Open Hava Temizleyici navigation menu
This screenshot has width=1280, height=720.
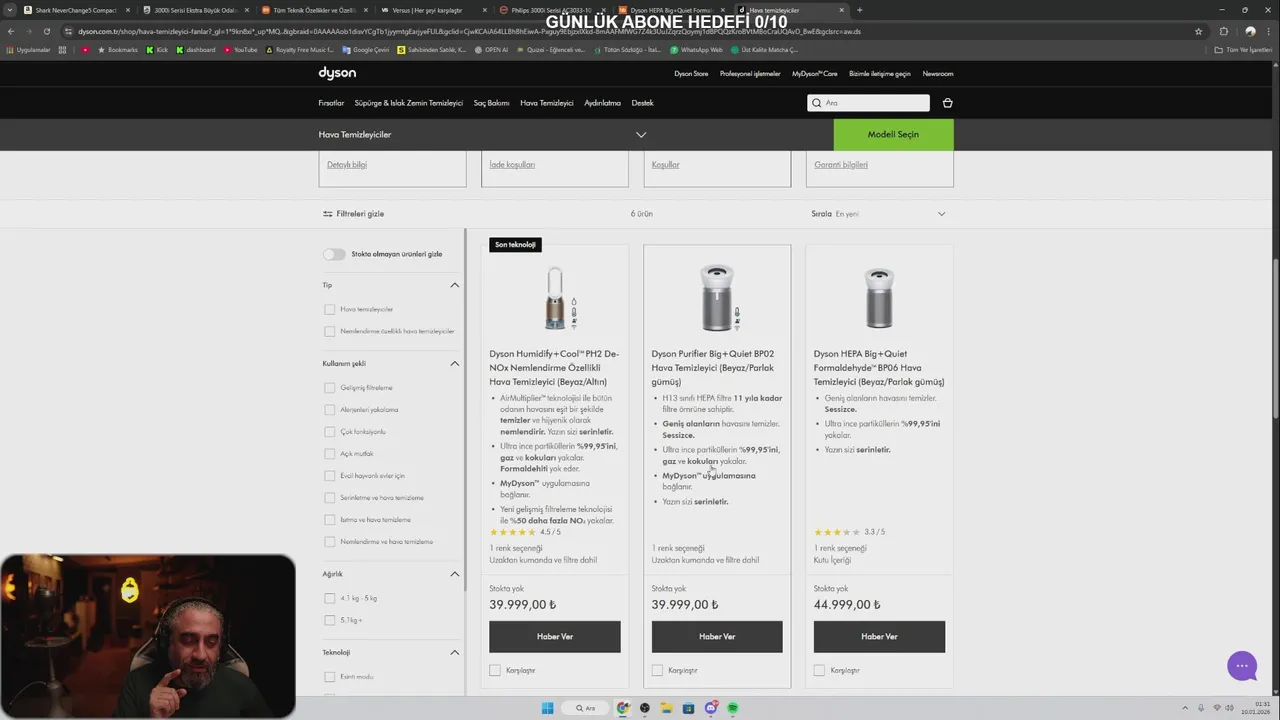[x=547, y=103]
